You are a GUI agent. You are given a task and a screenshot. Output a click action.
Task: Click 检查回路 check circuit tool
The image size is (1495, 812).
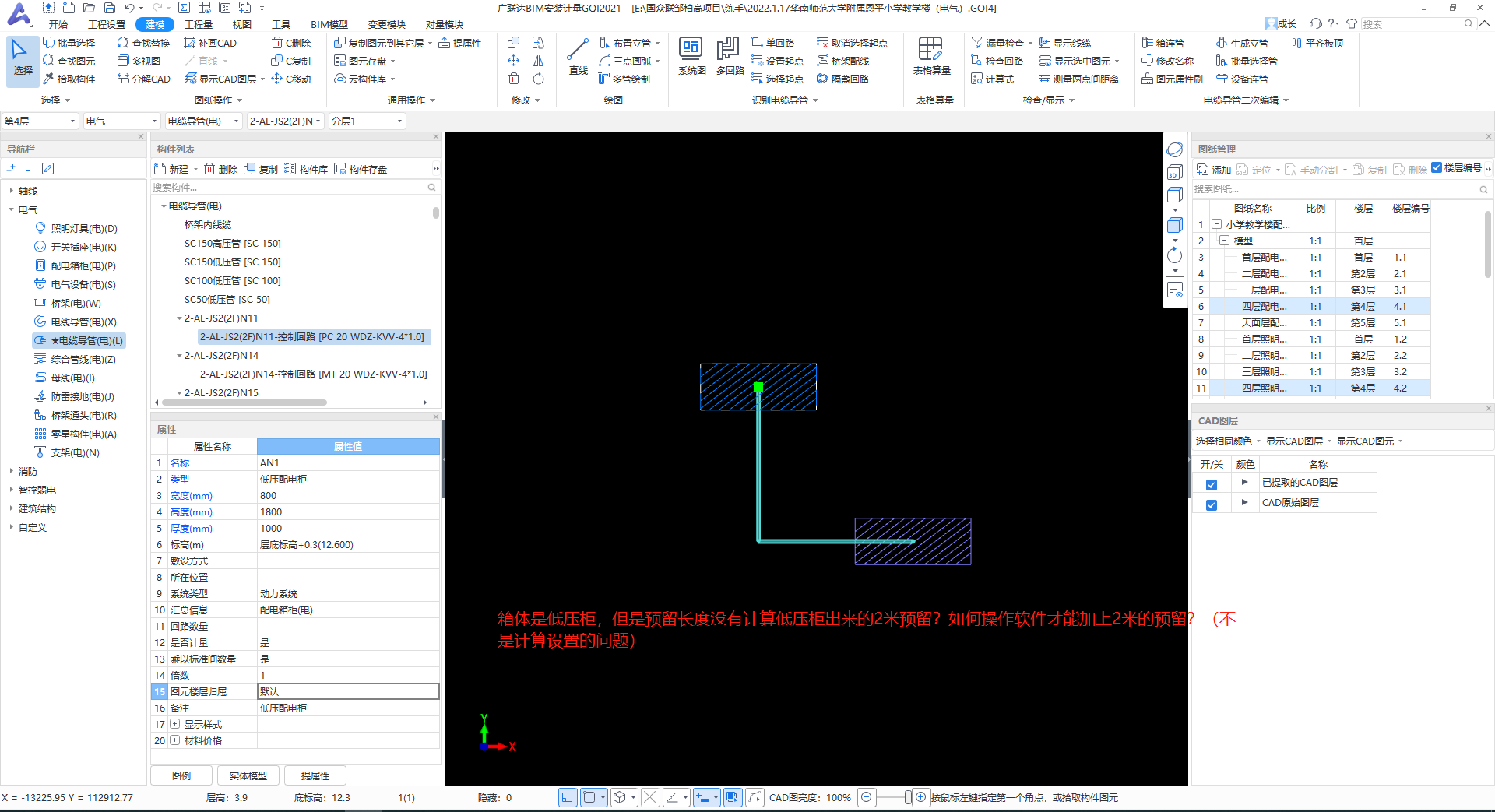coord(997,61)
